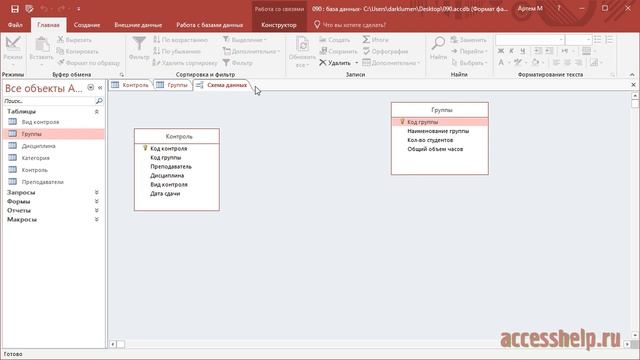Expand the Формы group
The image size is (640, 360).
(97, 201)
